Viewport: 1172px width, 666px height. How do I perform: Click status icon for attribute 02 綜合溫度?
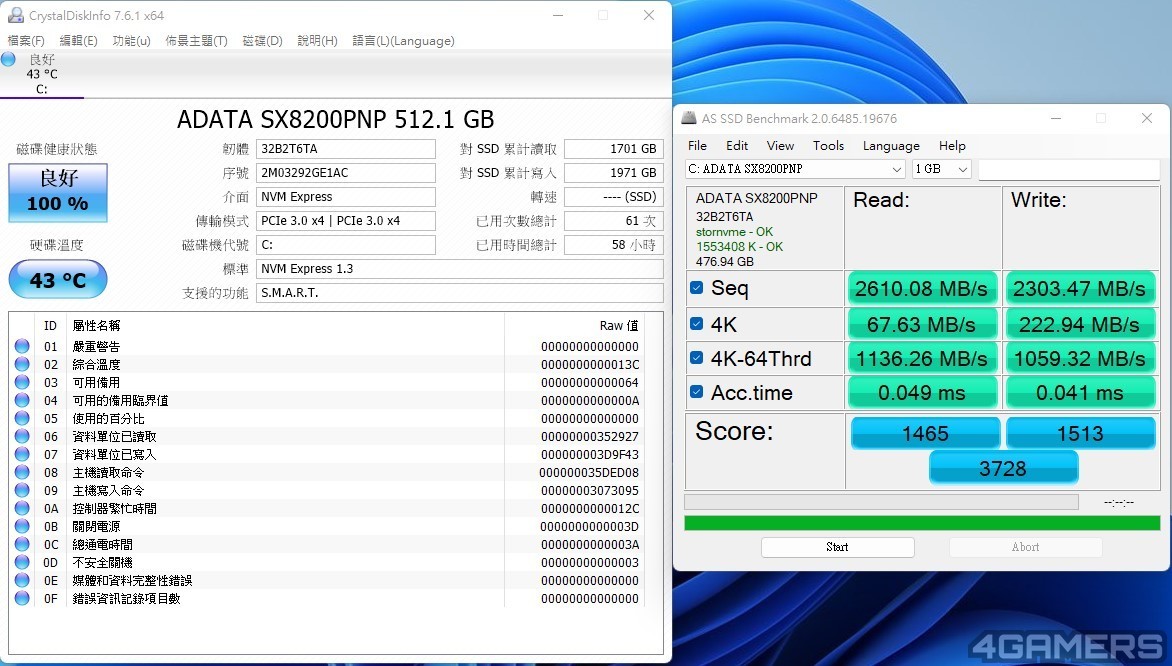[x=22, y=364]
